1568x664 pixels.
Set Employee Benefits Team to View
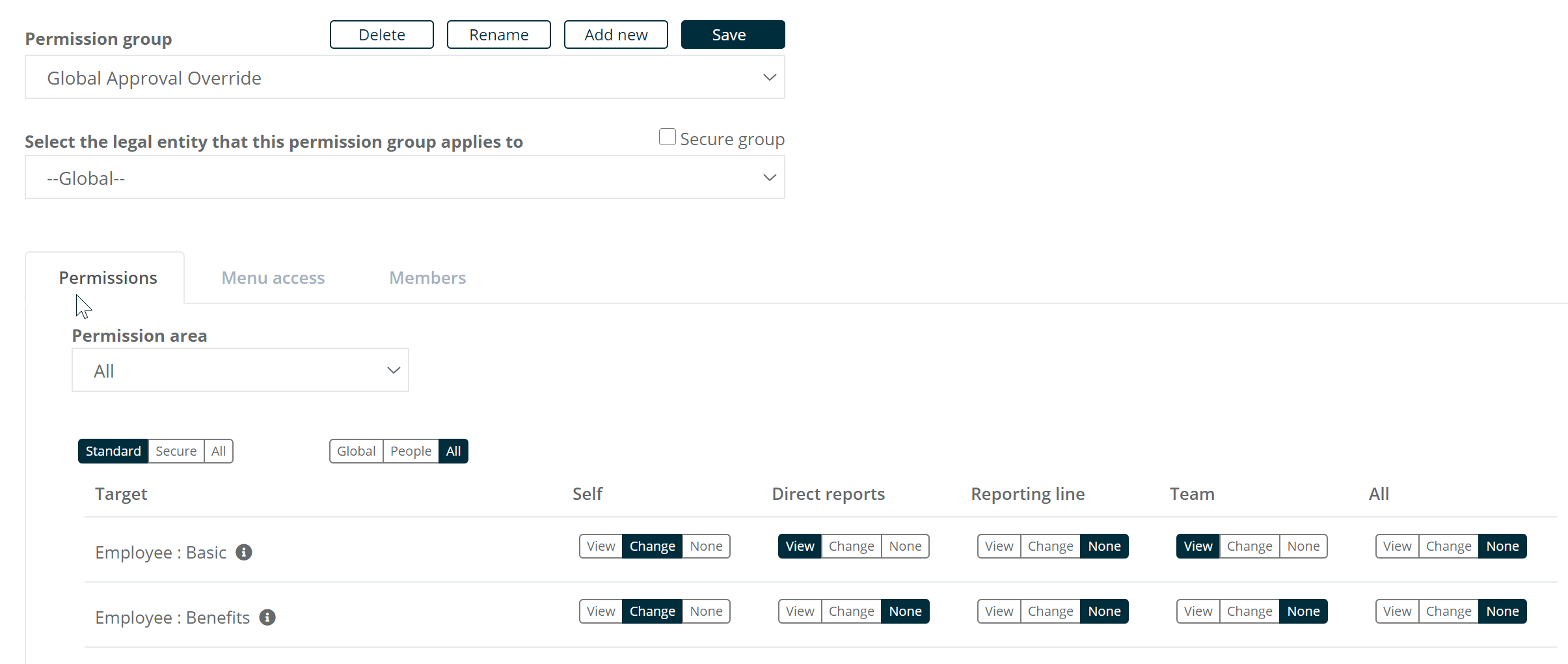pos(1198,611)
